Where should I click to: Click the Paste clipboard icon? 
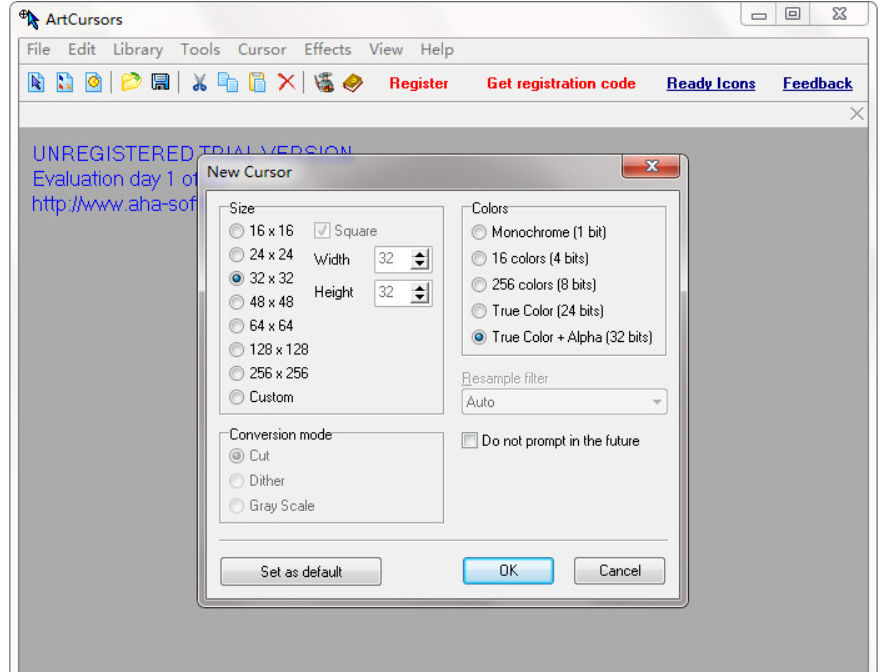[257, 83]
